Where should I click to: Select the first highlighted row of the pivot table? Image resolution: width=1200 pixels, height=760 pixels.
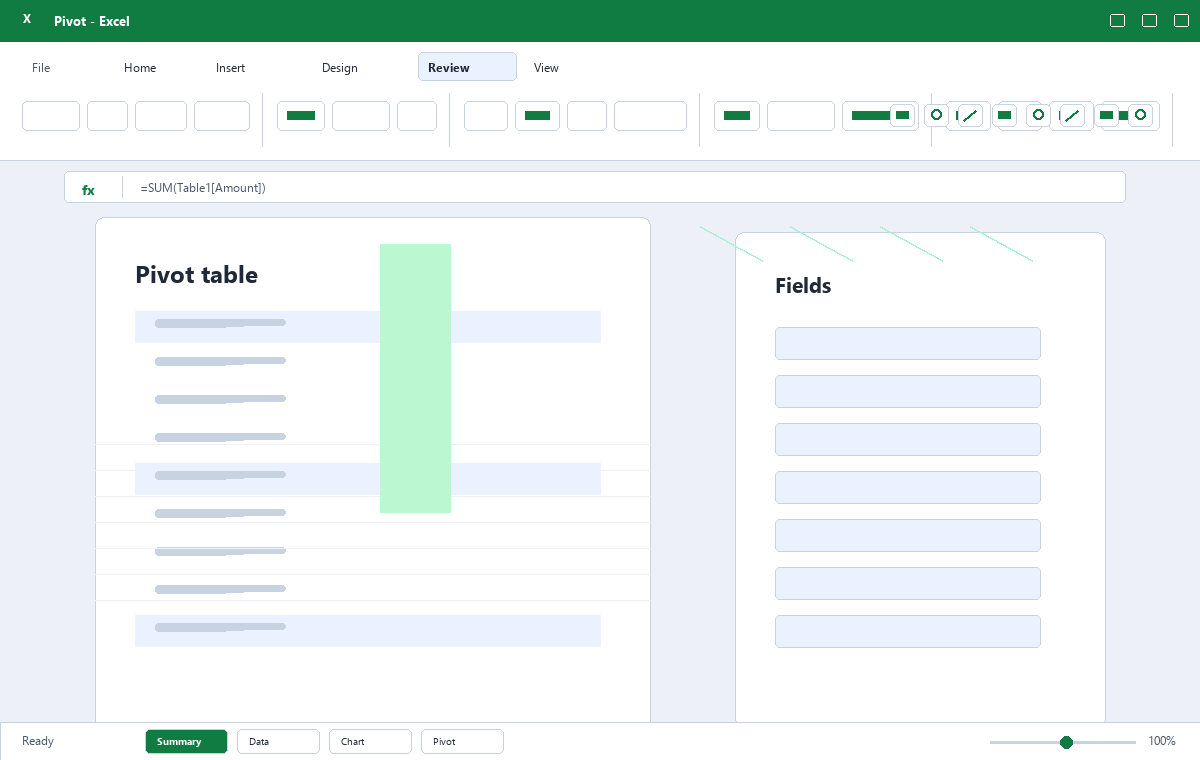368,327
